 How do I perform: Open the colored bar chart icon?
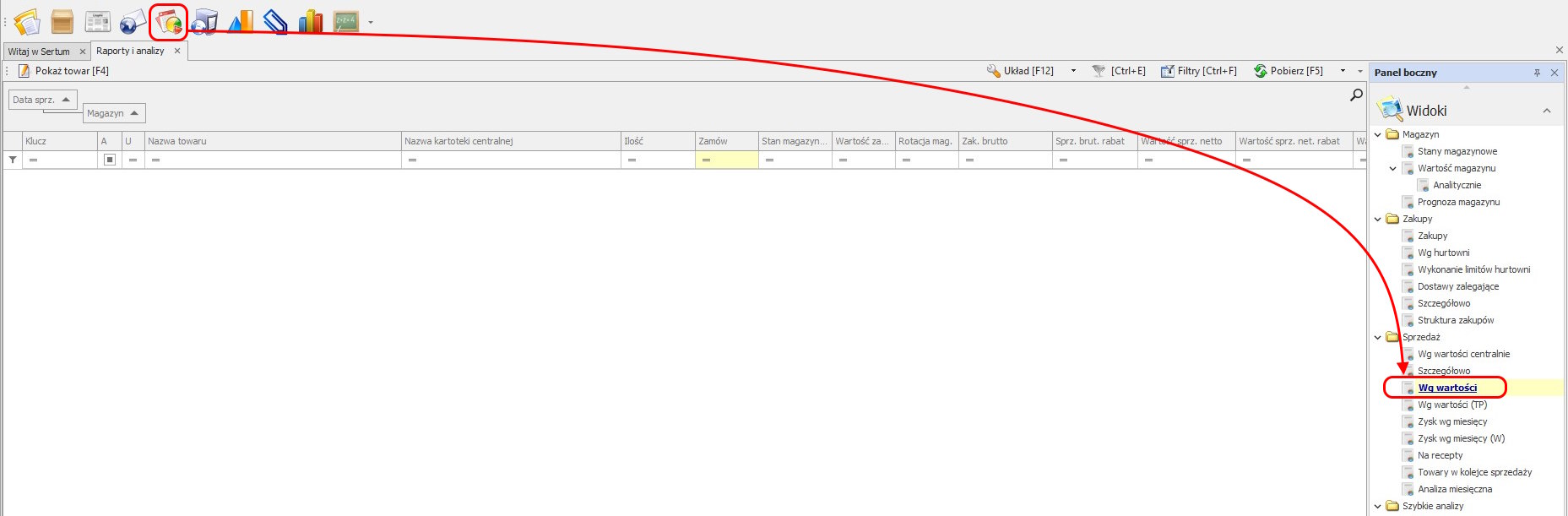click(311, 21)
